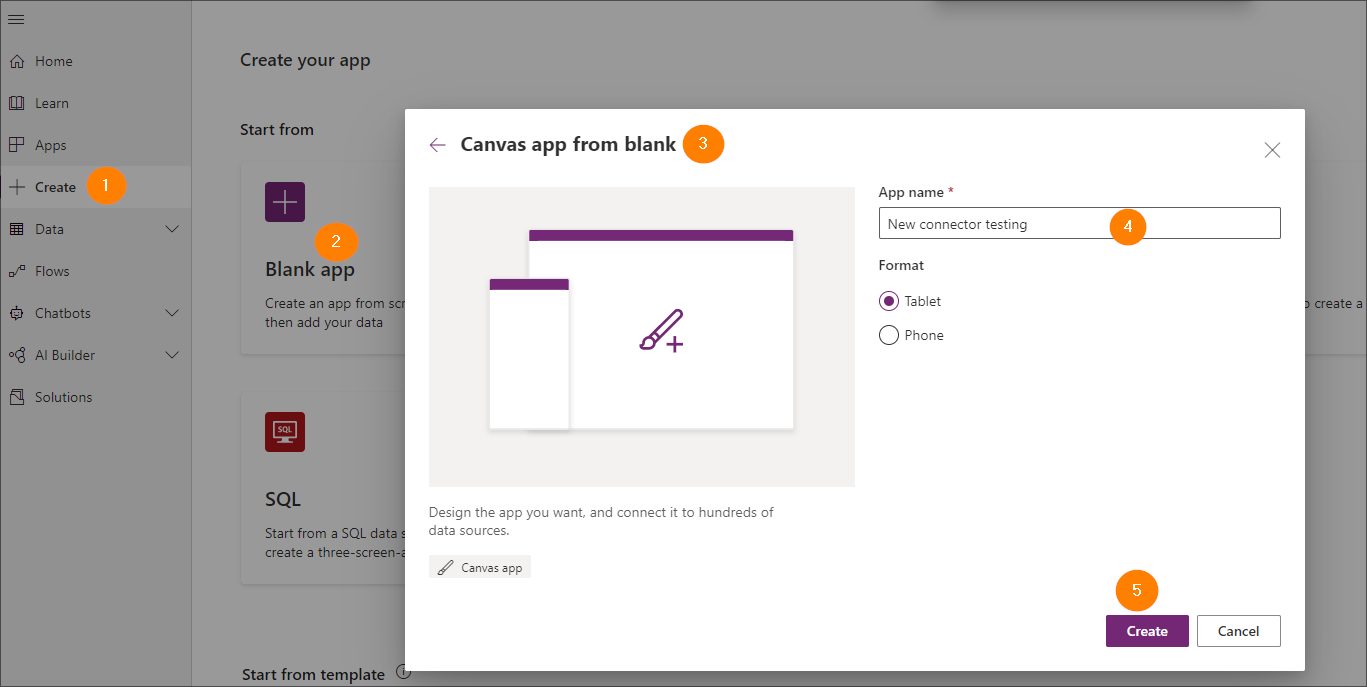Click the Solutions icon in sidebar
Image resolution: width=1367 pixels, height=687 pixels.
click(16, 397)
